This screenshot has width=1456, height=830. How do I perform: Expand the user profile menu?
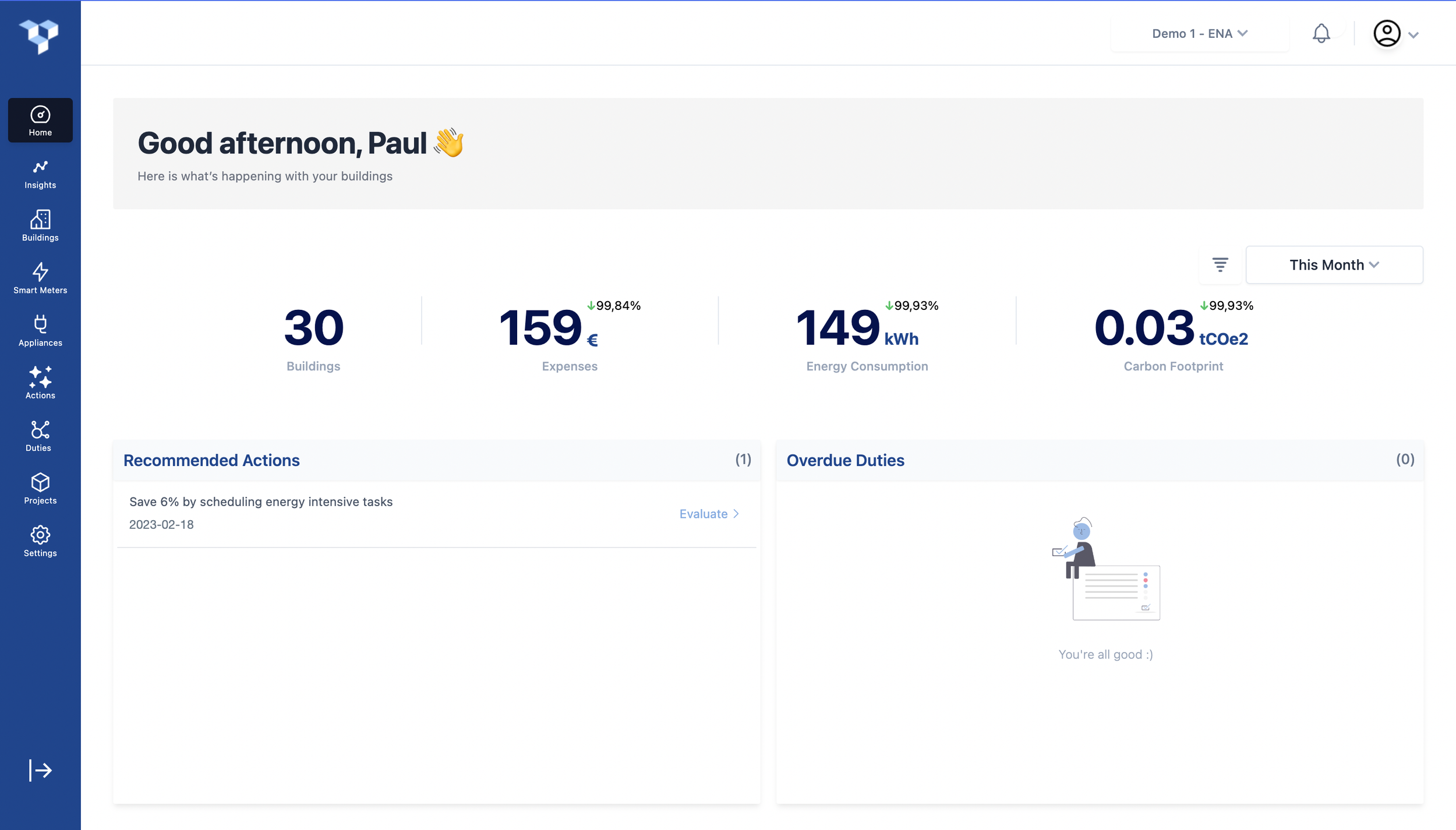pos(1395,34)
